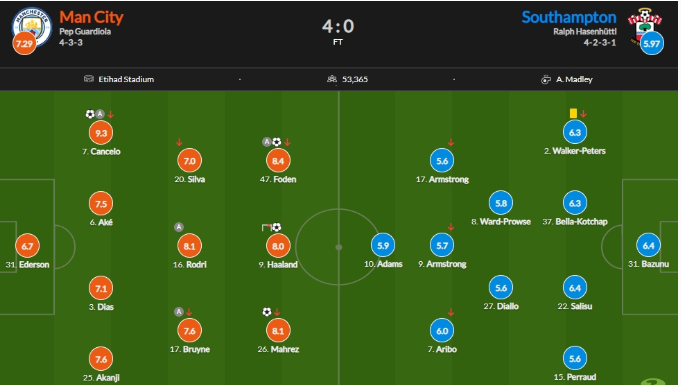Click the Man City 7.29 team rating
This screenshot has height=385, width=681.
[x=24, y=43]
